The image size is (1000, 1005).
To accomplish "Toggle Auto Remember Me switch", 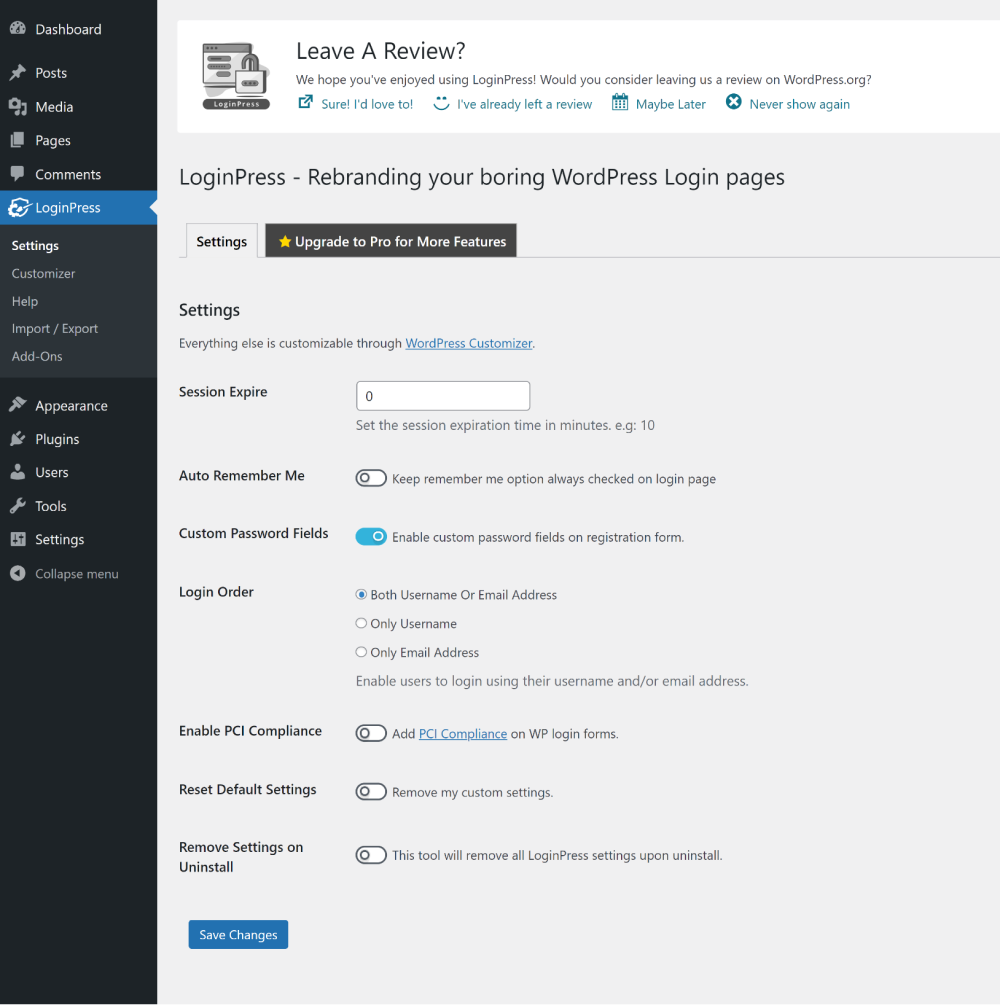I will coord(371,478).
